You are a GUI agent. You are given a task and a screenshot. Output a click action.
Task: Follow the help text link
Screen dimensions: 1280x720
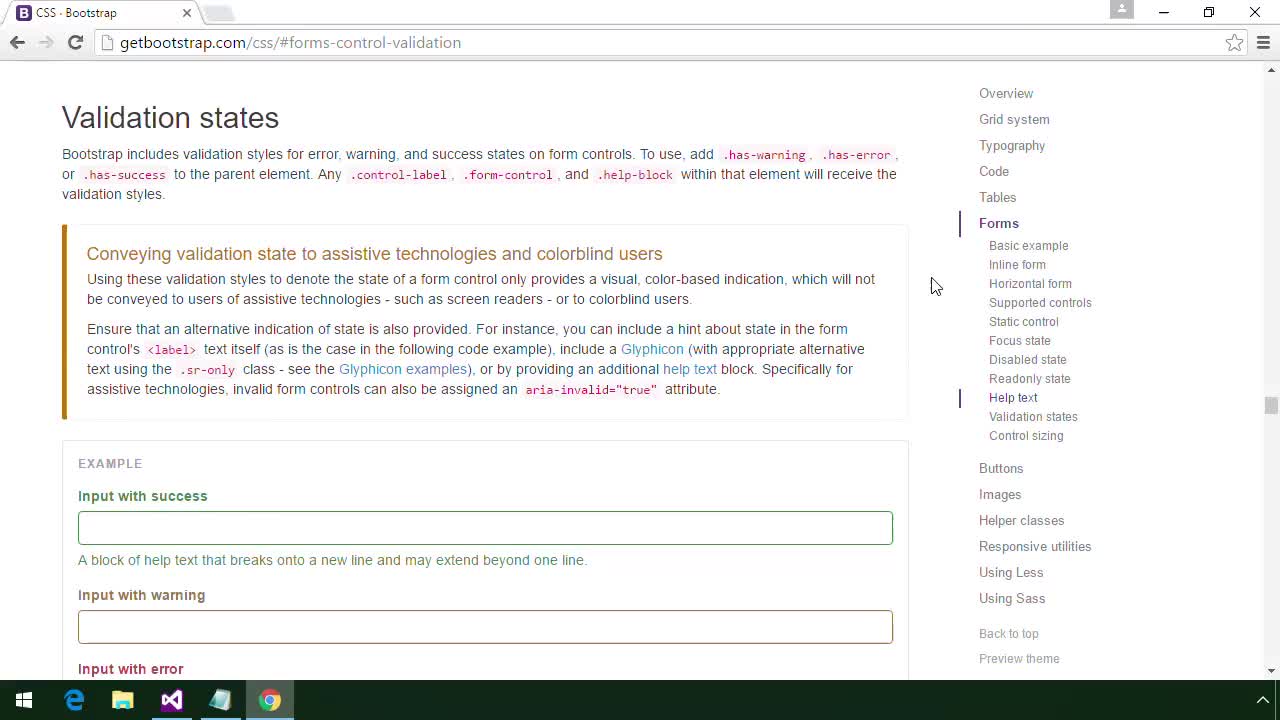pyautogui.click(x=689, y=369)
